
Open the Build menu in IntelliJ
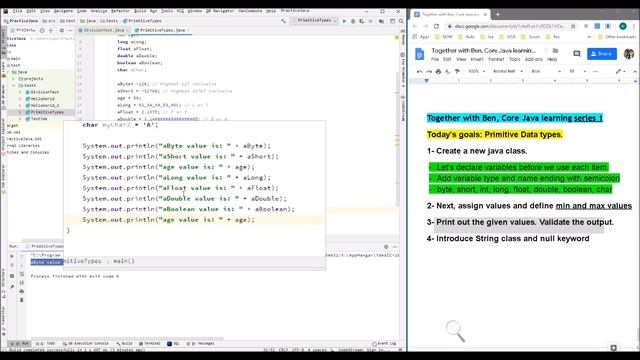pyautogui.click(x=140, y=11)
